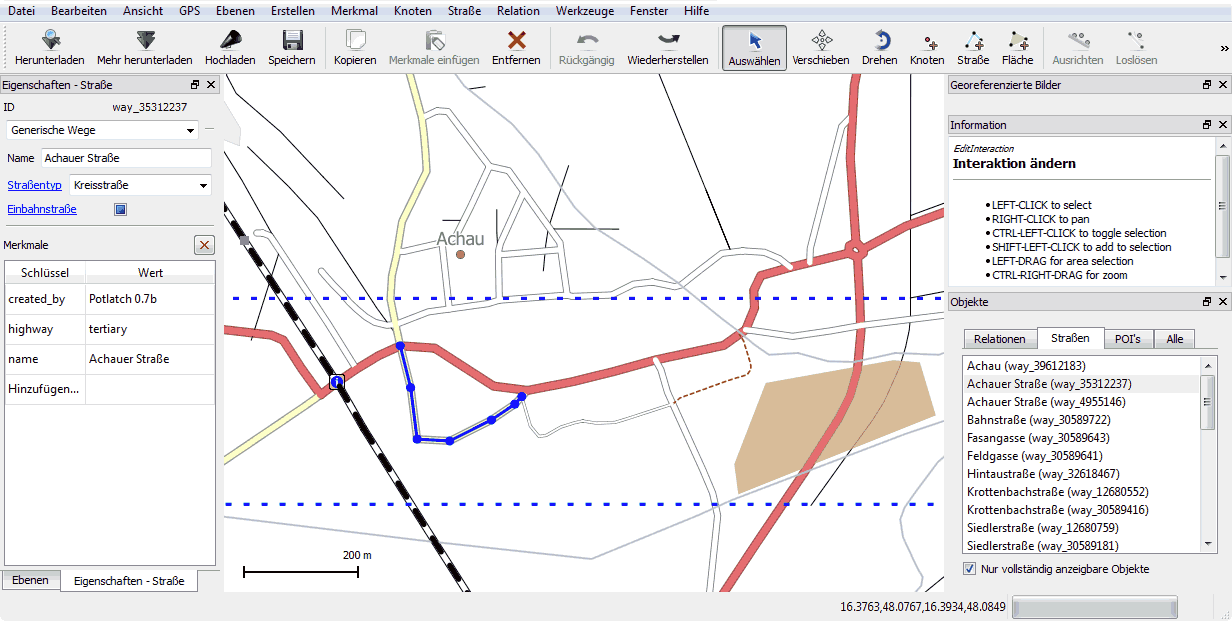The height and width of the screenshot is (621, 1232).
Task: Select Bahnstraße (way_30589722) in the list
Action: tap(1038, 420)
